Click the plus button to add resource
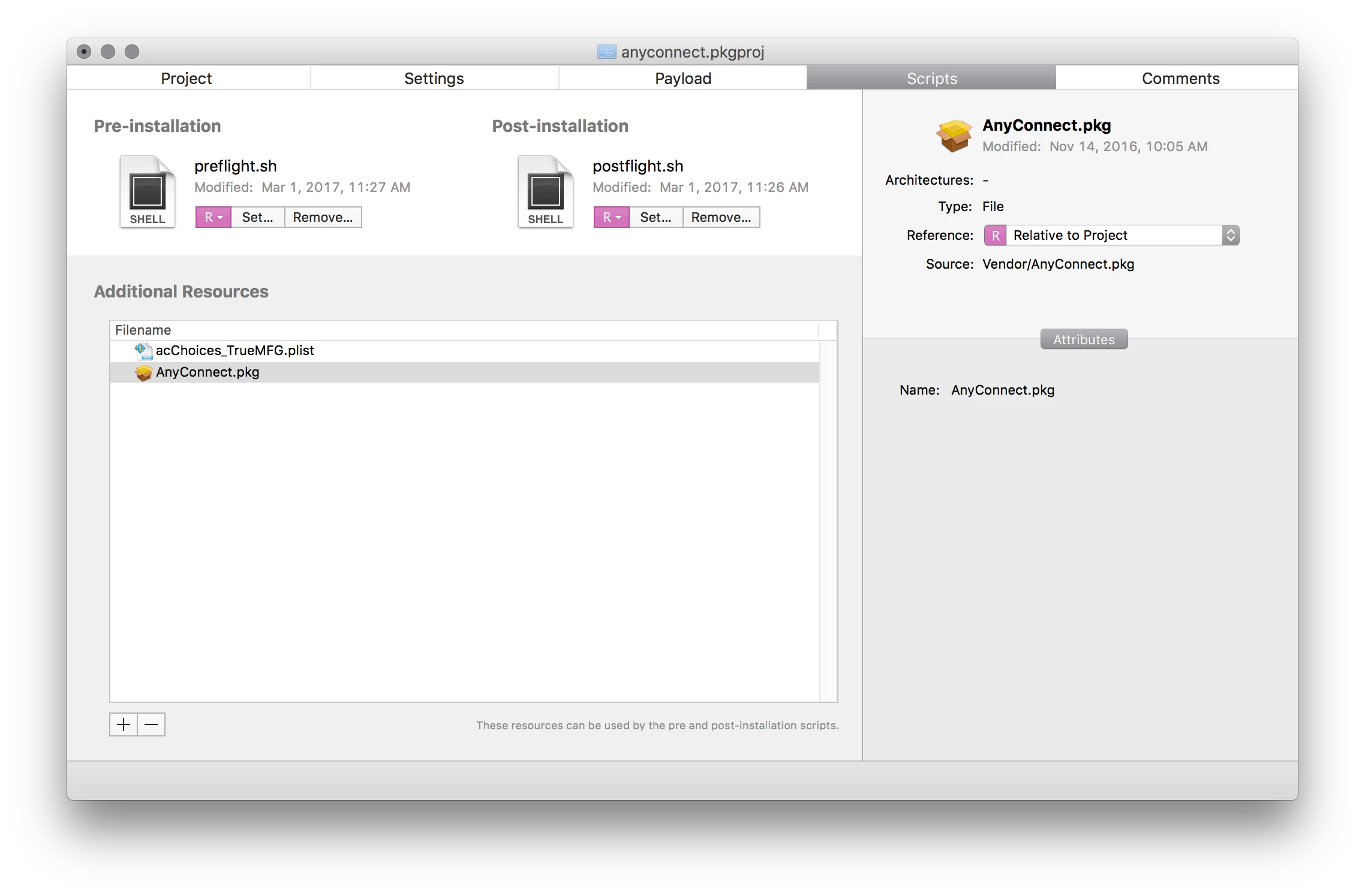 pos(124,724)
